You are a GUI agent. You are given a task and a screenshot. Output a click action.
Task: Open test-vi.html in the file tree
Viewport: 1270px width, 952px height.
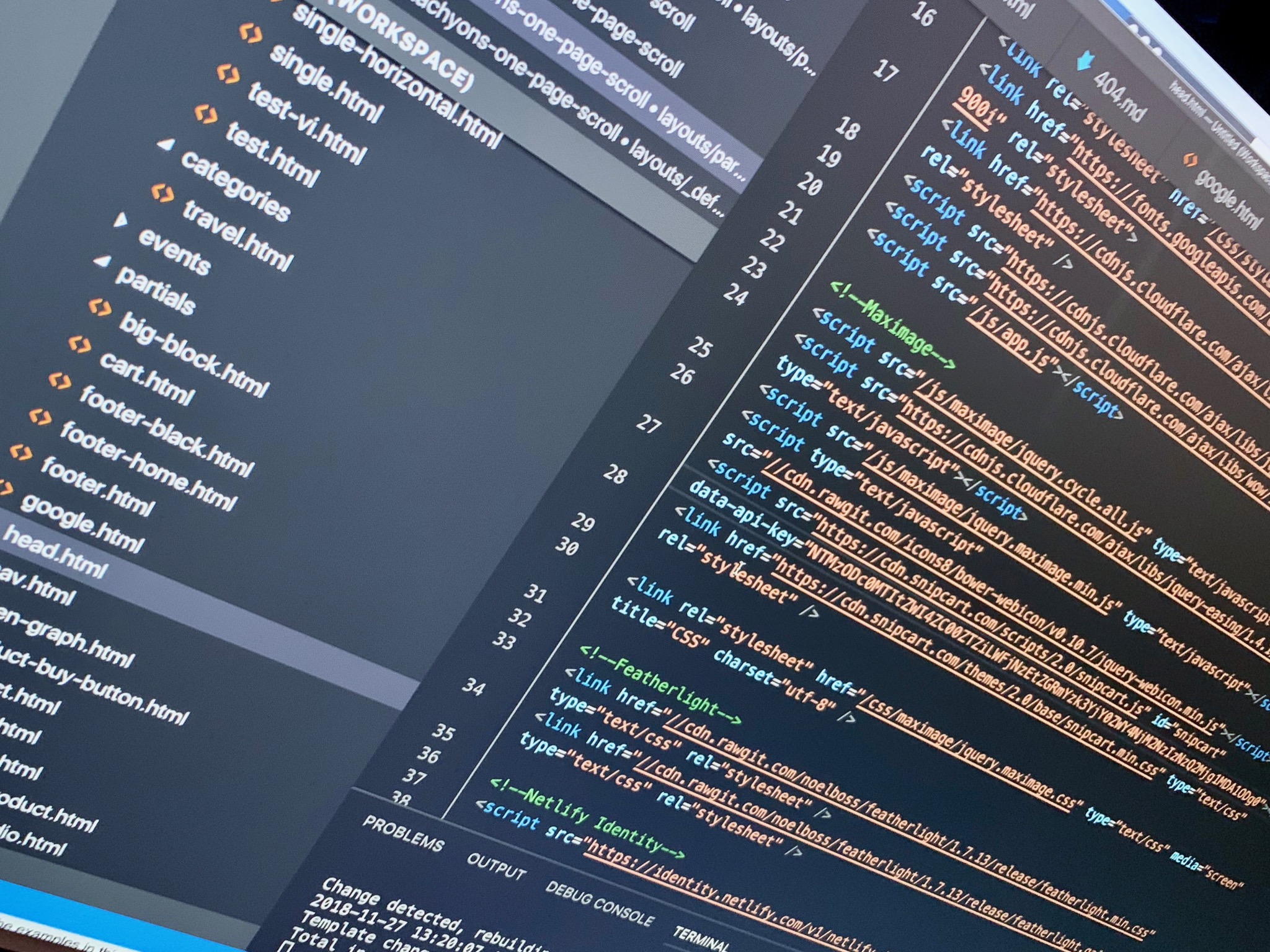[306, 123]
